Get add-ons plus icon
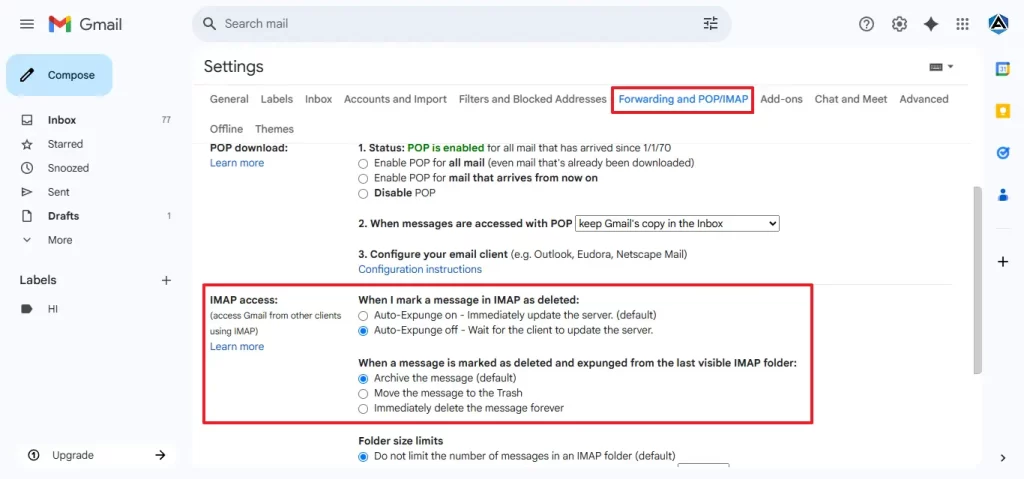 pos(1003,262)
